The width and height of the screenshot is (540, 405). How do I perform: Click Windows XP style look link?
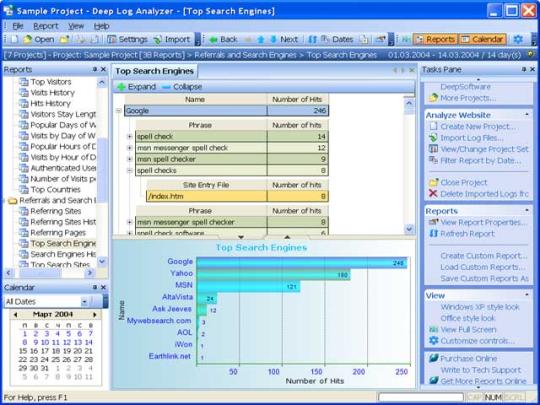[x=480, y=307]
